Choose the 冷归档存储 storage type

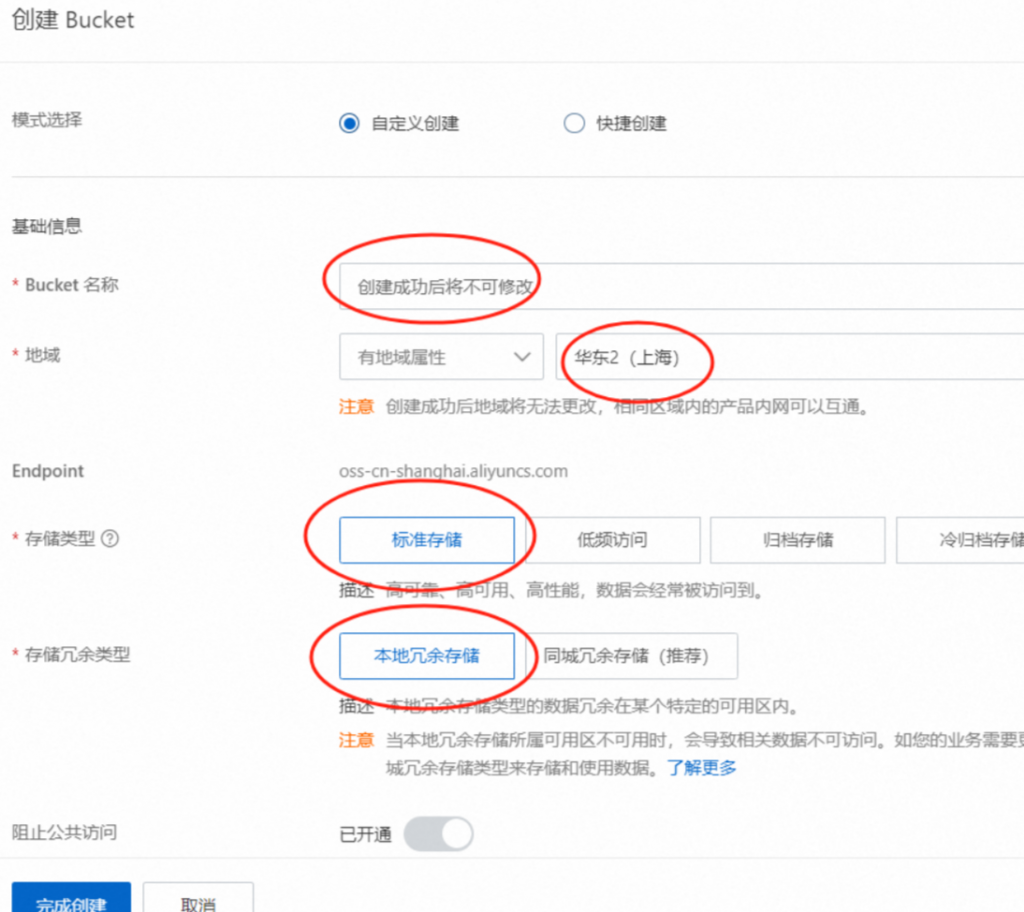tap(962, 540)
